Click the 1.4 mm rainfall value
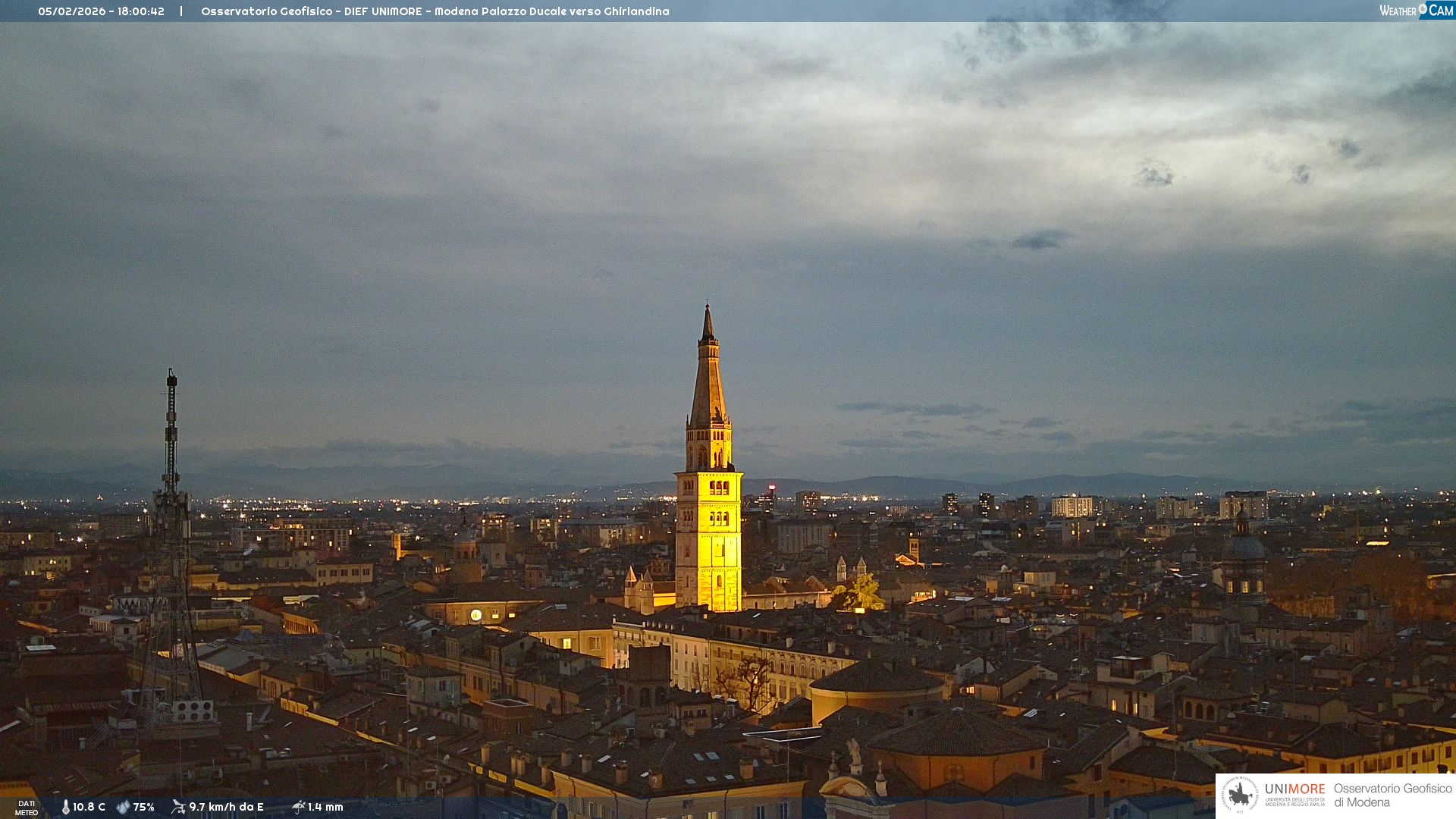Screen dimensions: 1456x819 (x=325, y=808)
